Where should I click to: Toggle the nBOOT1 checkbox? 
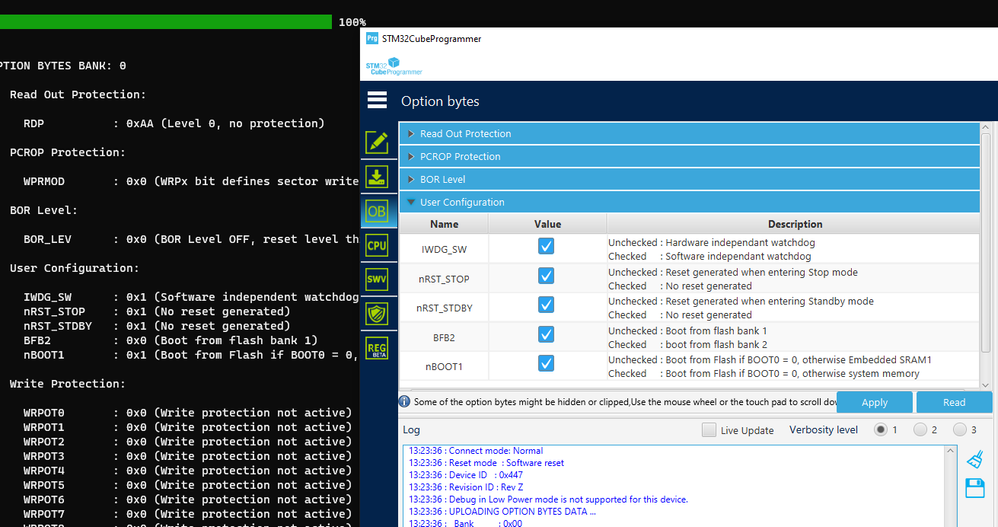point(546,363)
